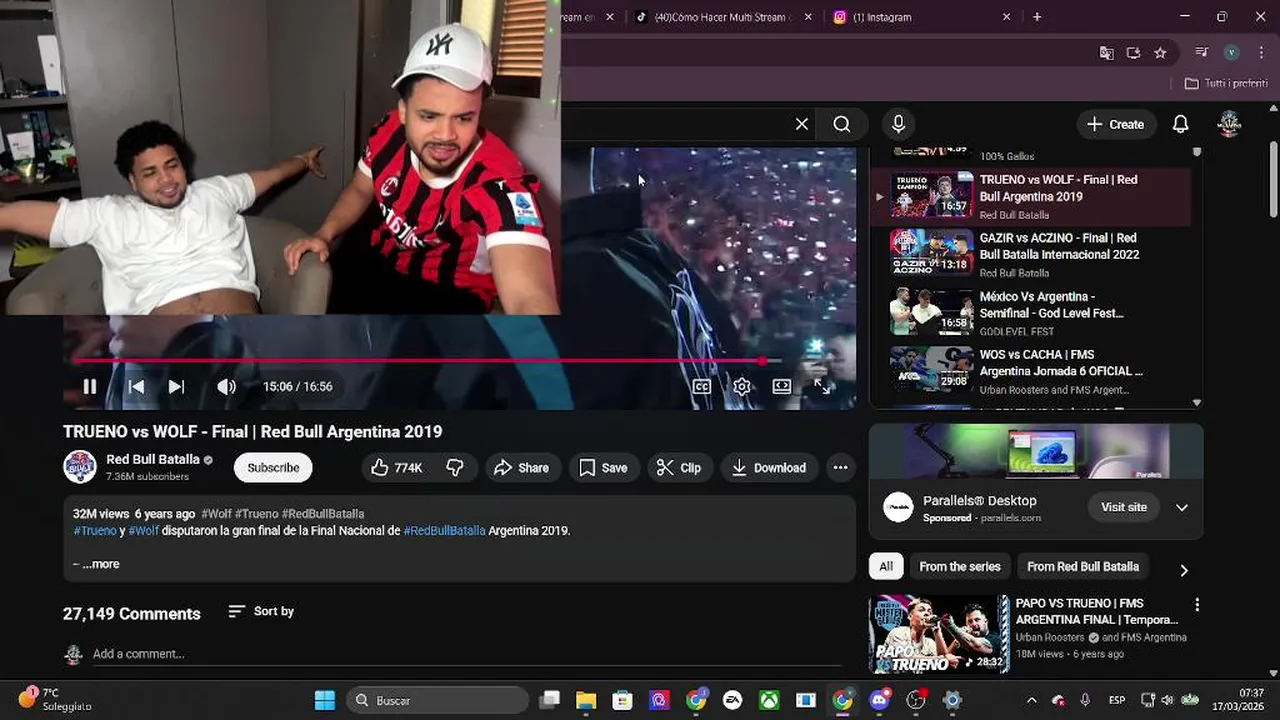Open YouTube notifications bell
1280x720 pixels.
(x=1181, y=124)
